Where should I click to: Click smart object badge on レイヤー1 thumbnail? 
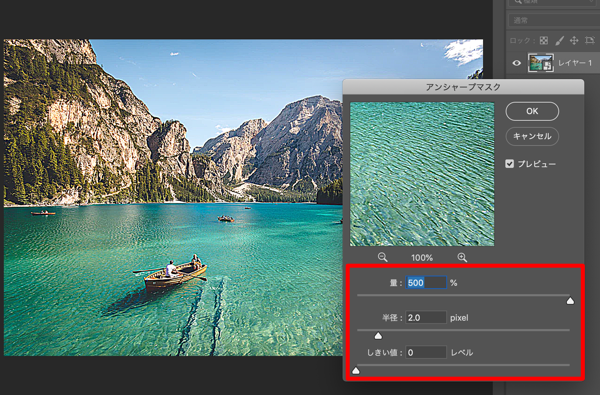pyautogui.click(x=548, y=66)
